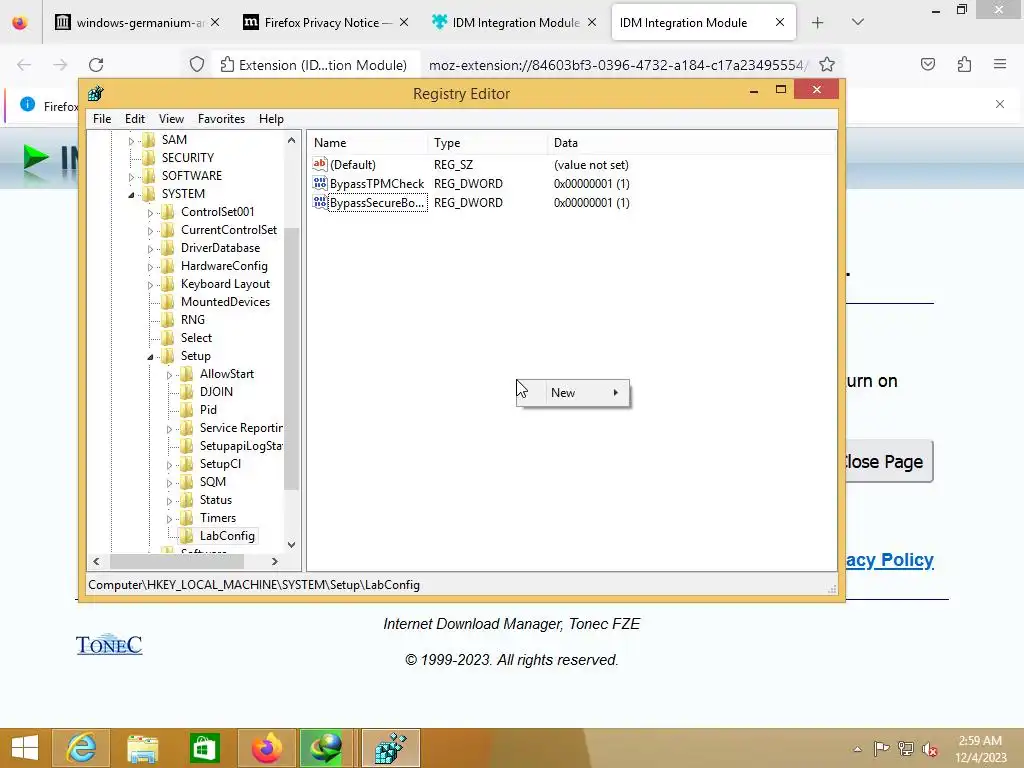This screenshot has height=768, width=1024.
Task: Open the Windows Store taskbar icon
Action: click(x=204, y=748)
